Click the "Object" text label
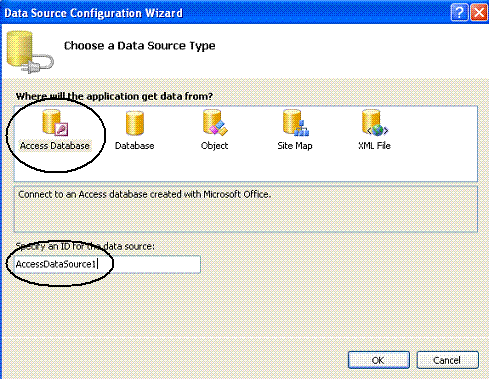The height and width of the screenshot is (379, 489). pyautogui.click(x=214, y=146)
